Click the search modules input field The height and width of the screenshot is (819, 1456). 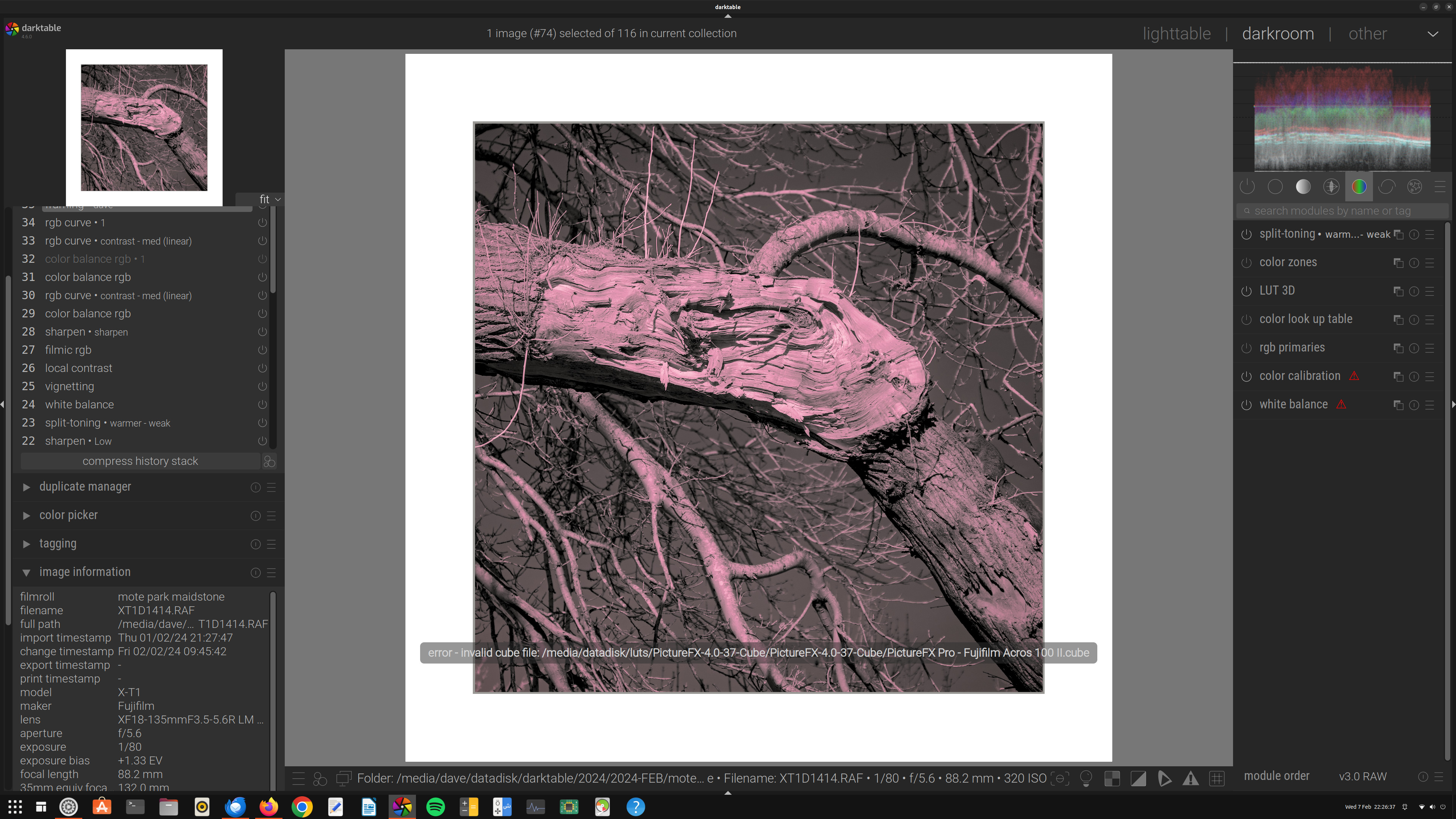point(1342,211)
